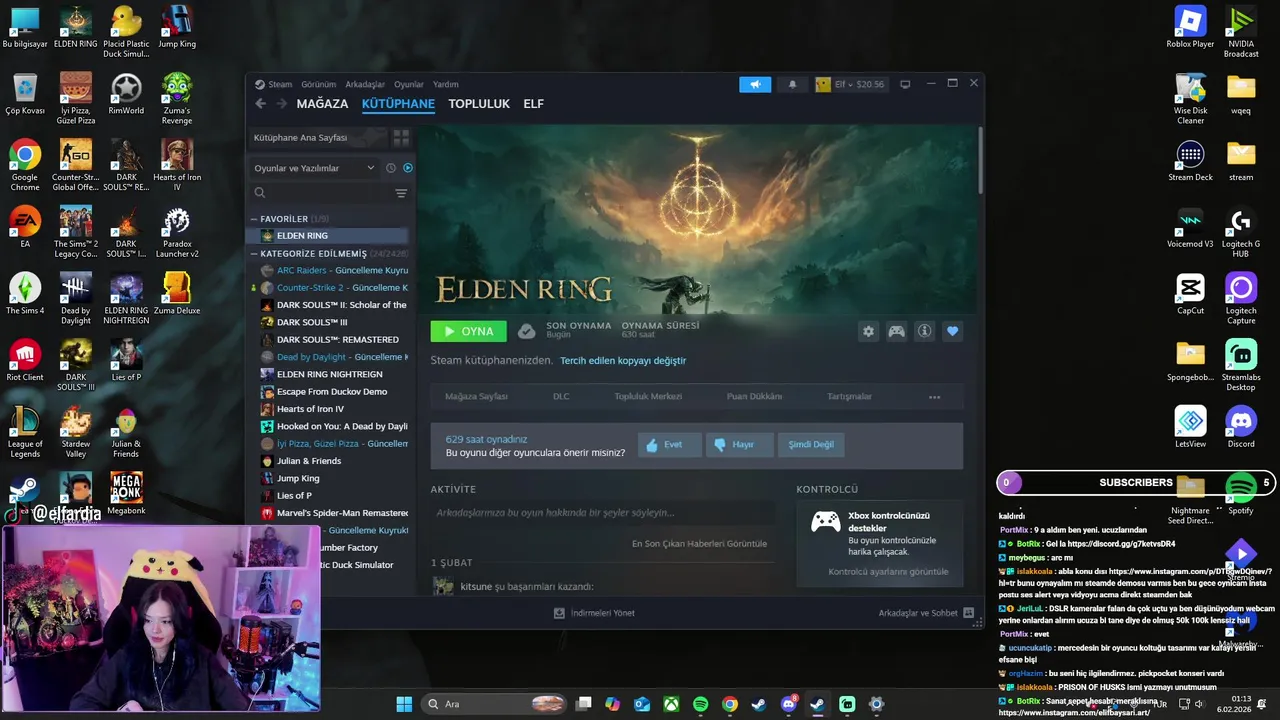Click the green OYNA play button
Image resolution: width=1280 pixels, height=720 pixels.
click(x=468, y=331)
